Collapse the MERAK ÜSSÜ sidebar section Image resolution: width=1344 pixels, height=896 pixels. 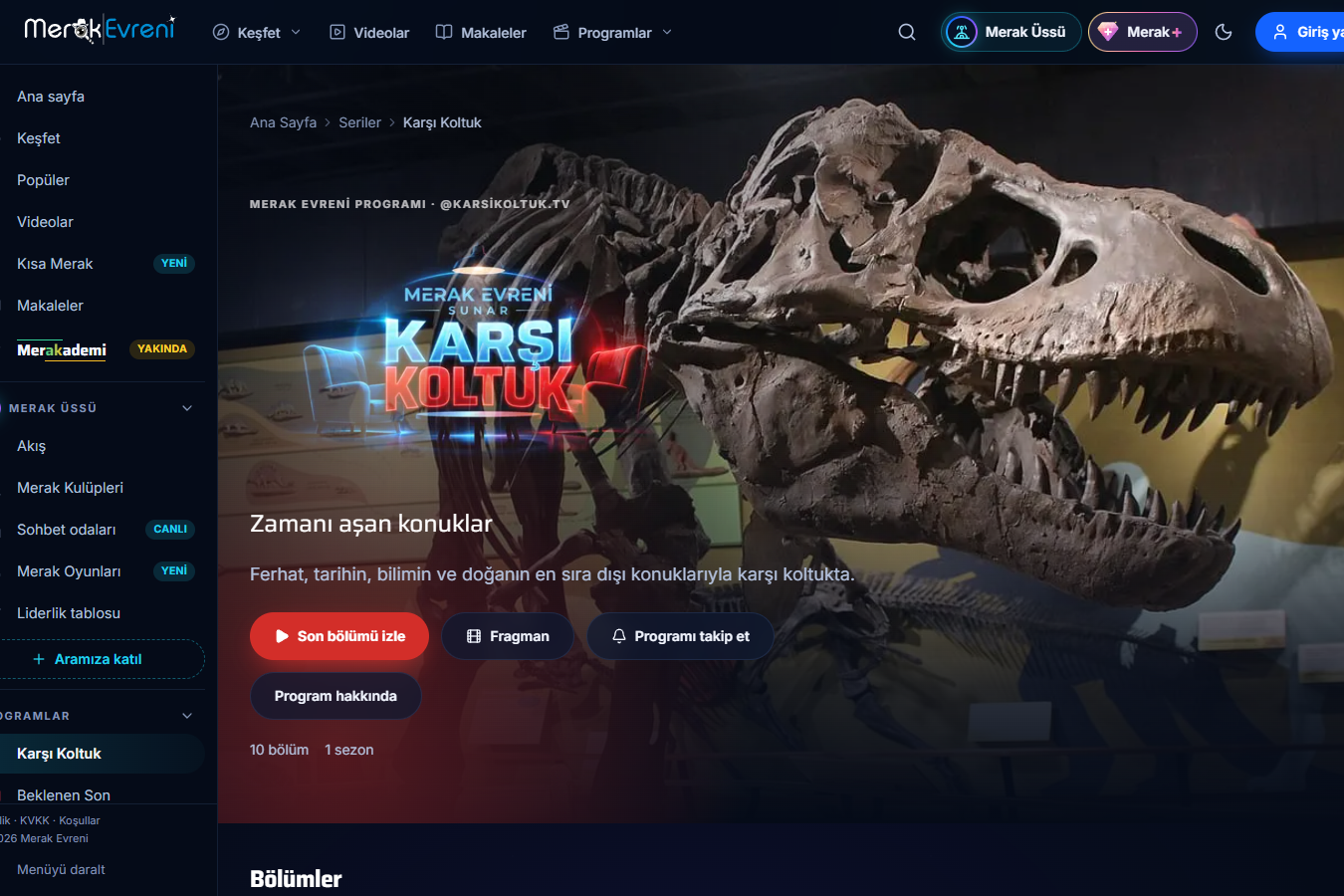(187, 408)
